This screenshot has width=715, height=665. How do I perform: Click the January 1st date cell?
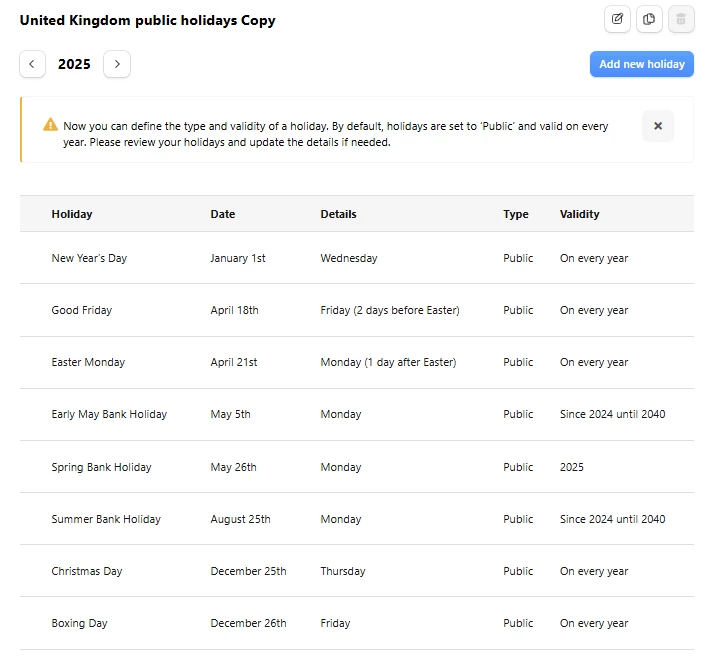tap(238, 258)
